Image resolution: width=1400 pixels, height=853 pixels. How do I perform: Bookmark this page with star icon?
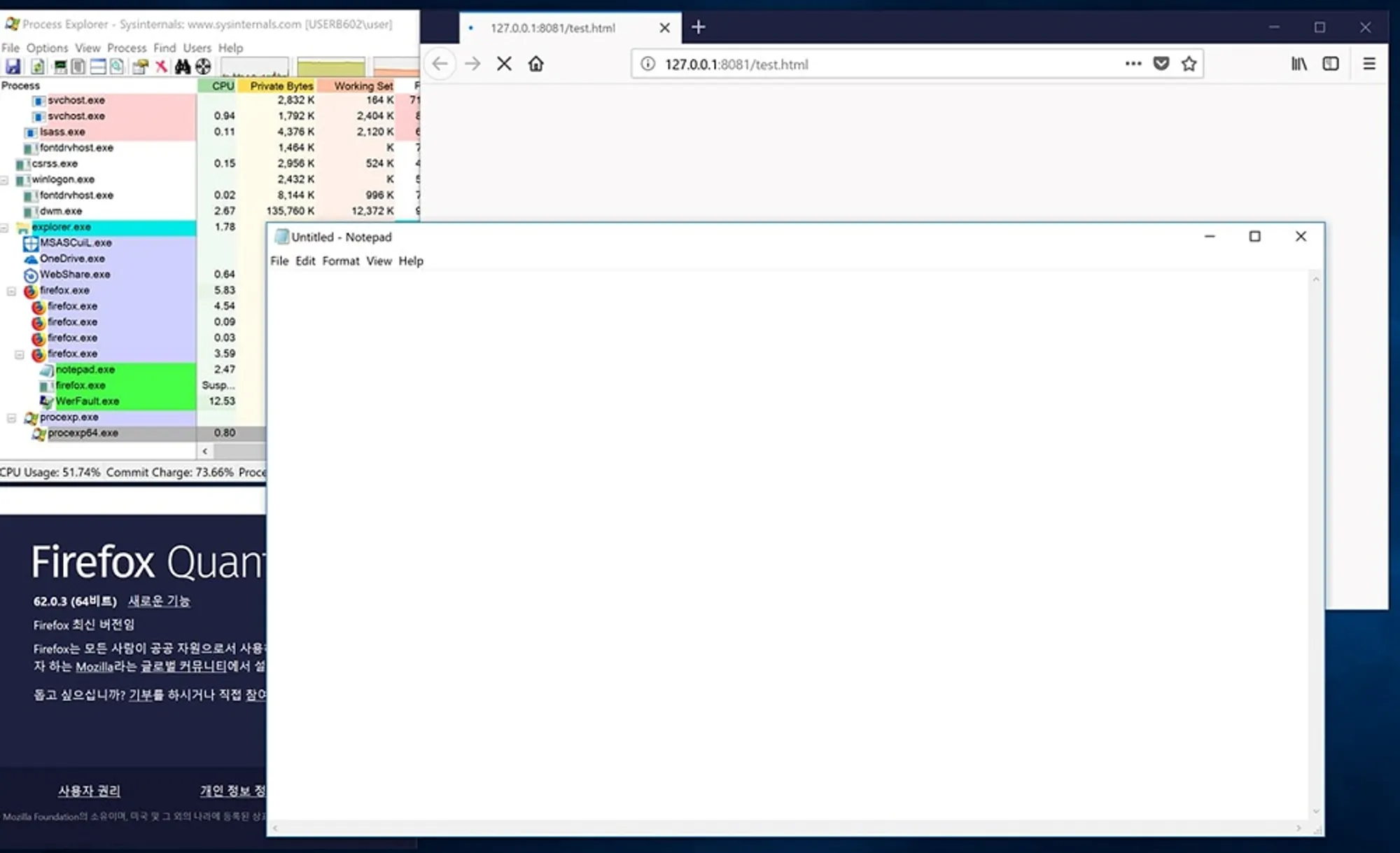[x=1189, y=64]
